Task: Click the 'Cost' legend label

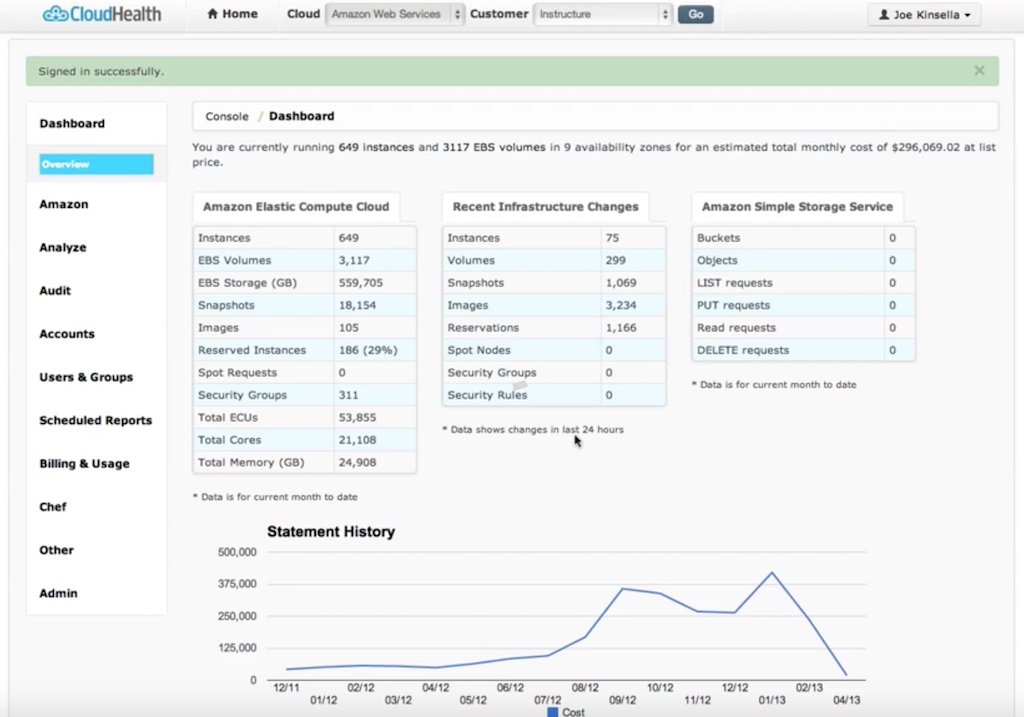Action: [573, 712]
